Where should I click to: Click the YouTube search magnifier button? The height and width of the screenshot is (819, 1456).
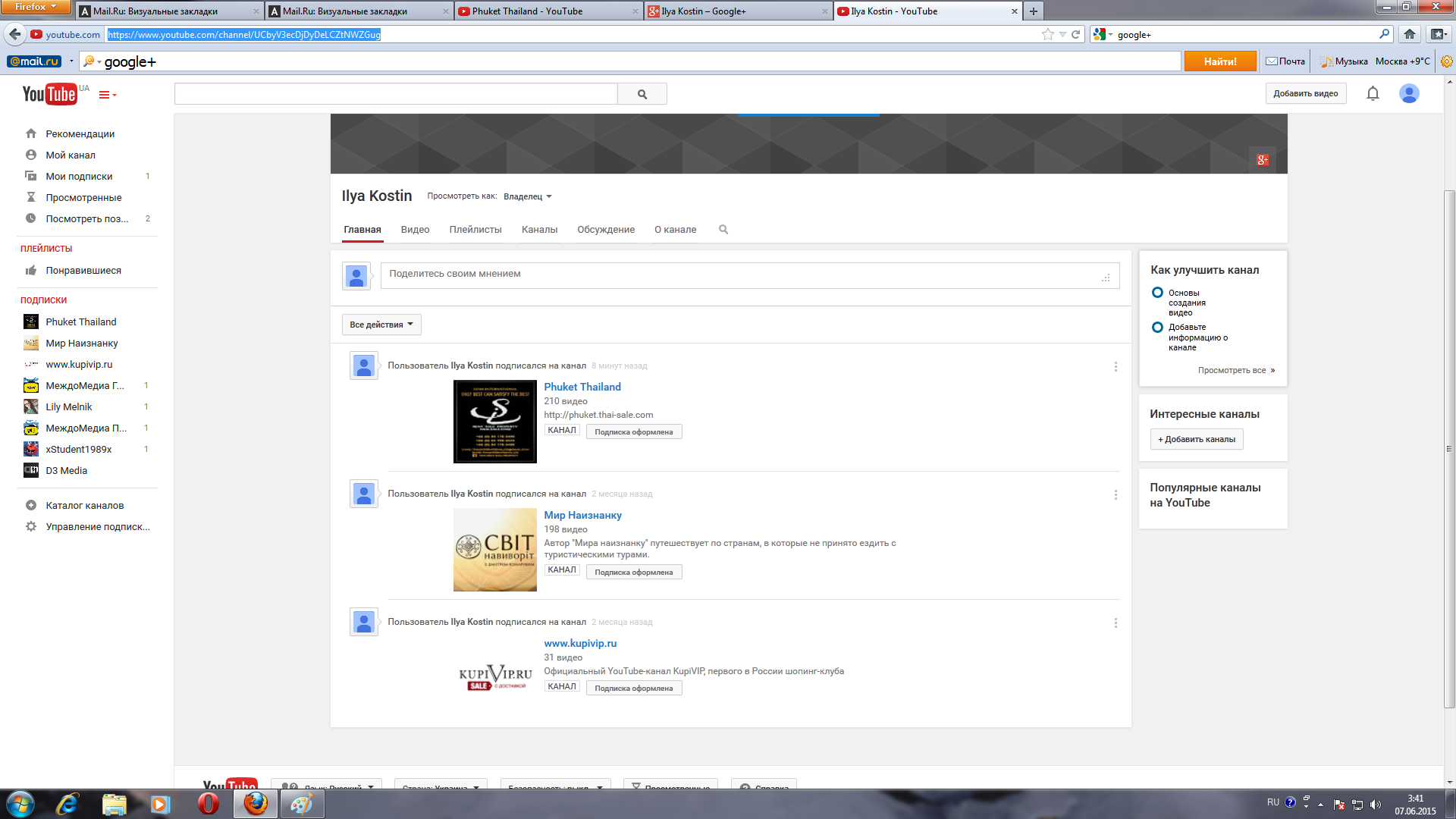pos(642,94)
